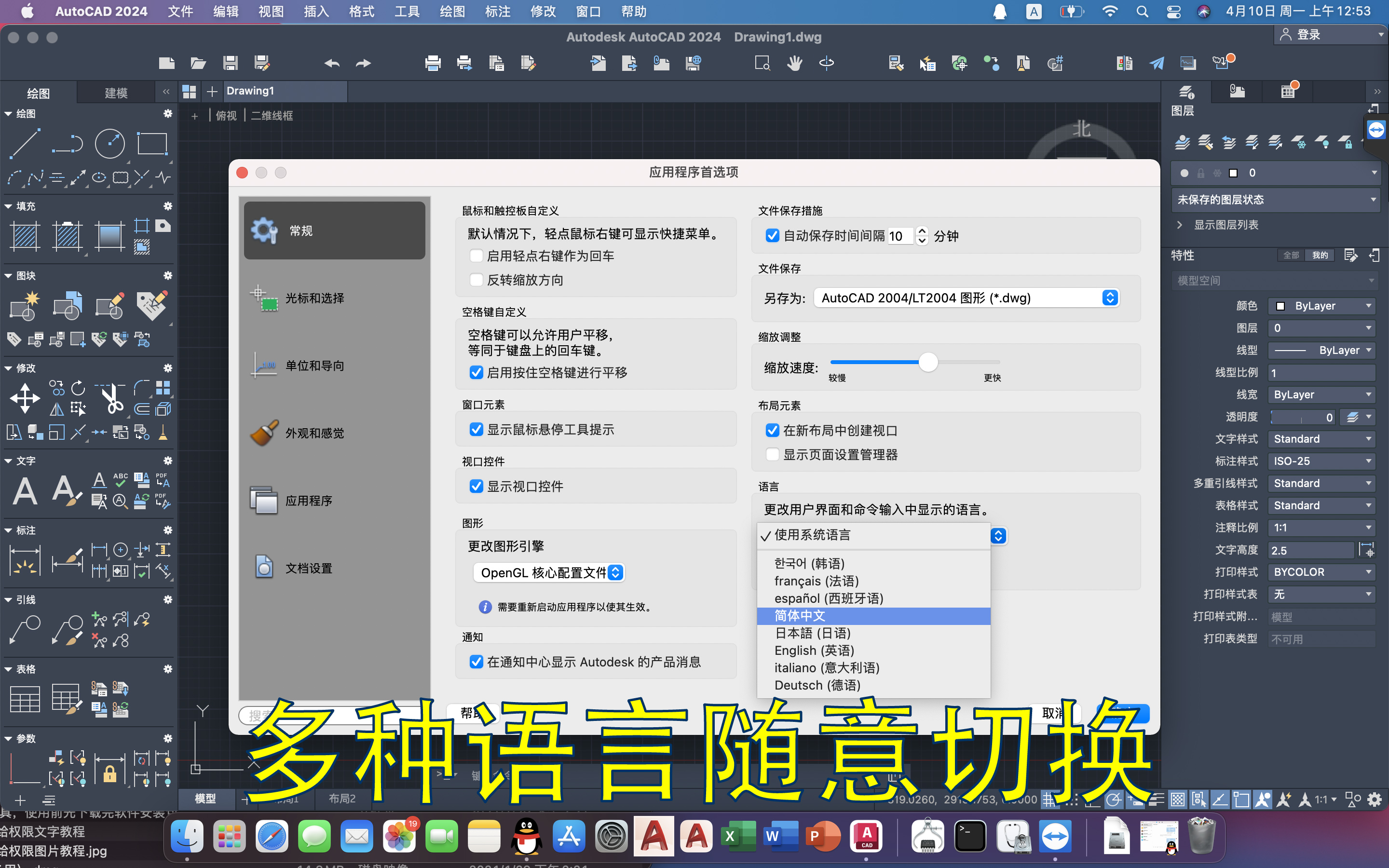
Task: Open Terminal from the Dock
Action: tap(970, 836)
